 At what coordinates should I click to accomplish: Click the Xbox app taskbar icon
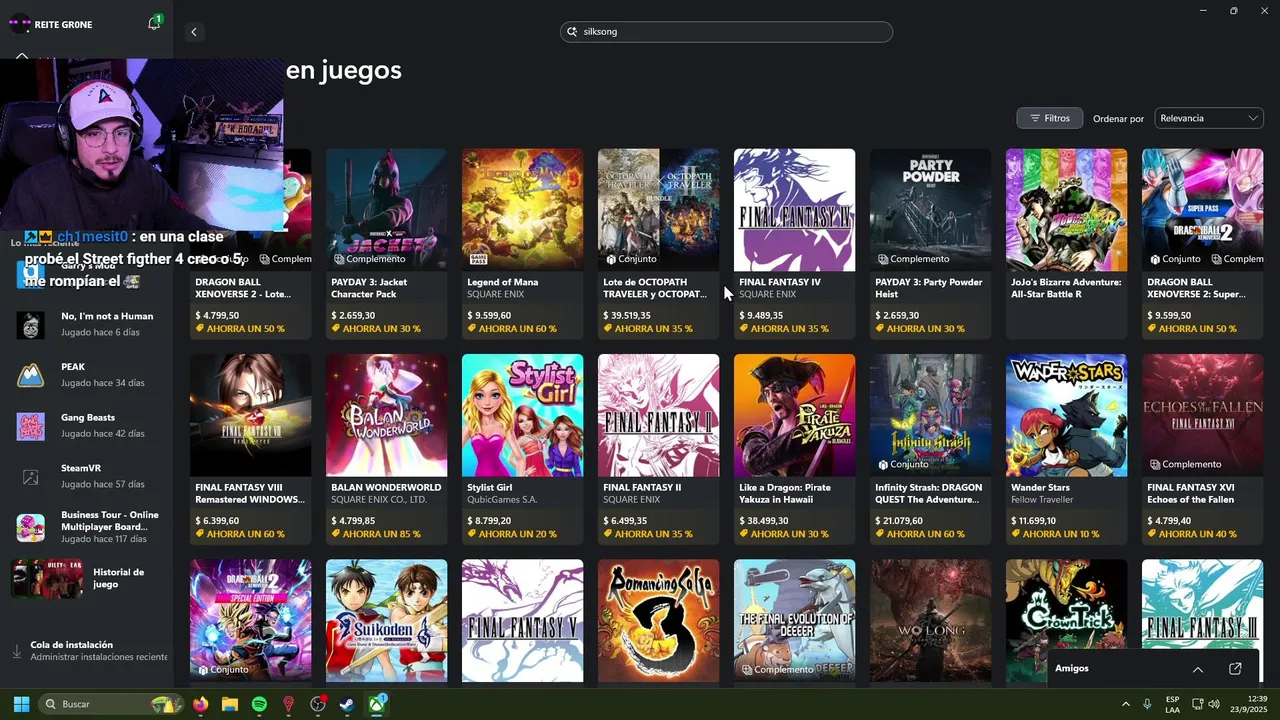378,704
